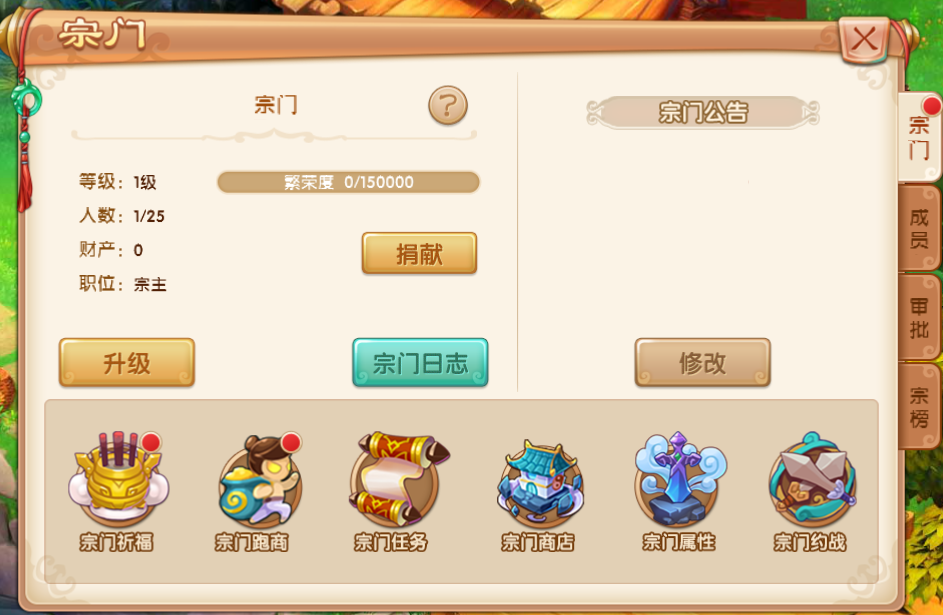Image resolution: width=943 pixels, height=615 pixels.
Task: Open the 宗门任务 scroll icon
Action: click(x=399, y=478)
